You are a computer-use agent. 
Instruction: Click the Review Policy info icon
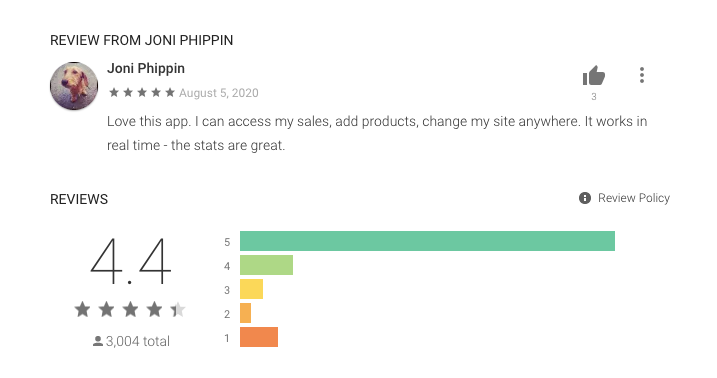pos(584,198)
